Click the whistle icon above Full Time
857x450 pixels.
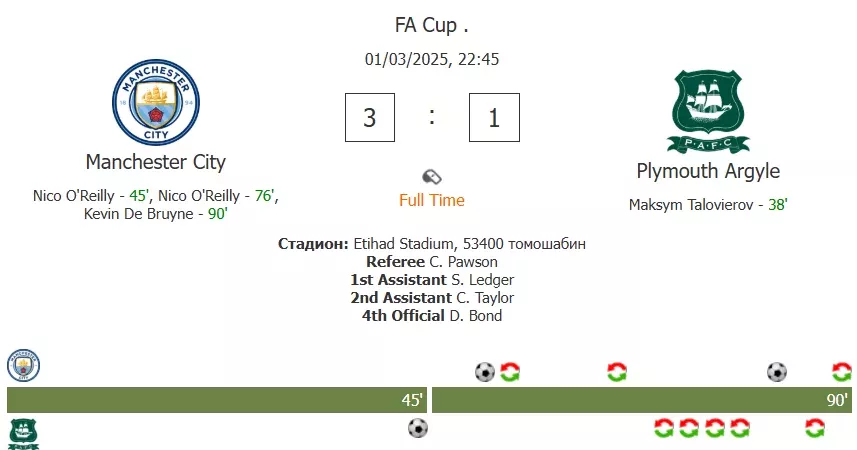tap(432, 177)
